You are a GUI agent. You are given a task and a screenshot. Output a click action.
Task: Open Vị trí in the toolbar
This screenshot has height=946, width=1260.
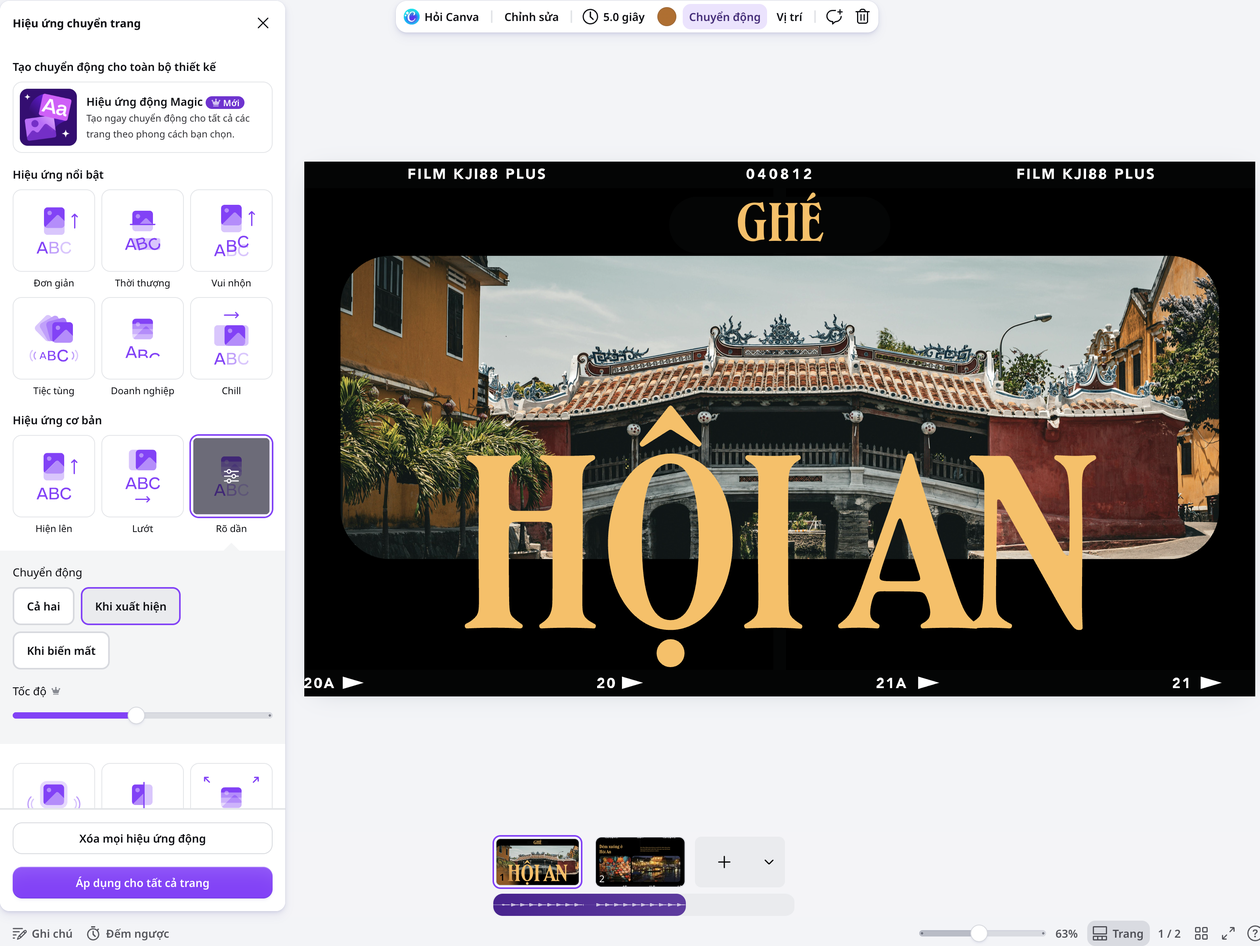[x=789, y=17]
